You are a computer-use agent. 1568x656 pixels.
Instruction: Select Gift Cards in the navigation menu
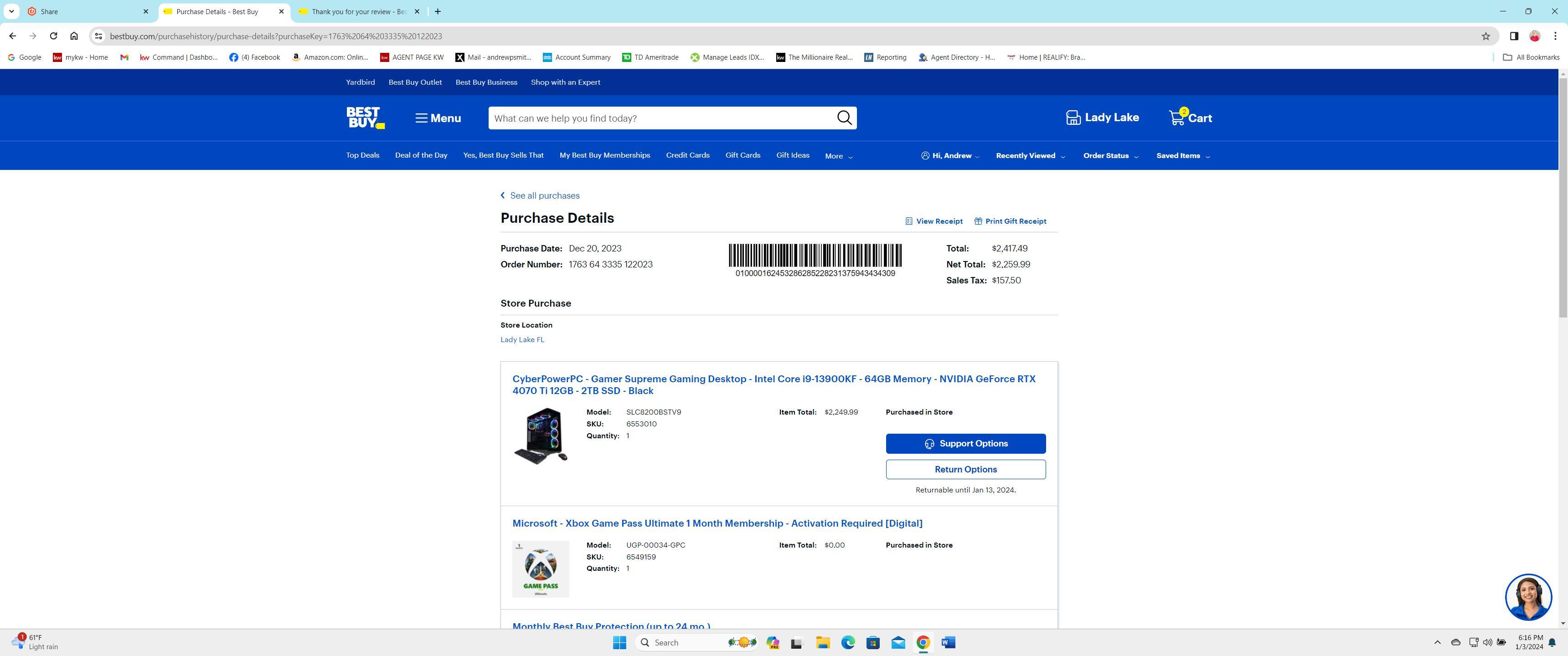tap(743, 155)
